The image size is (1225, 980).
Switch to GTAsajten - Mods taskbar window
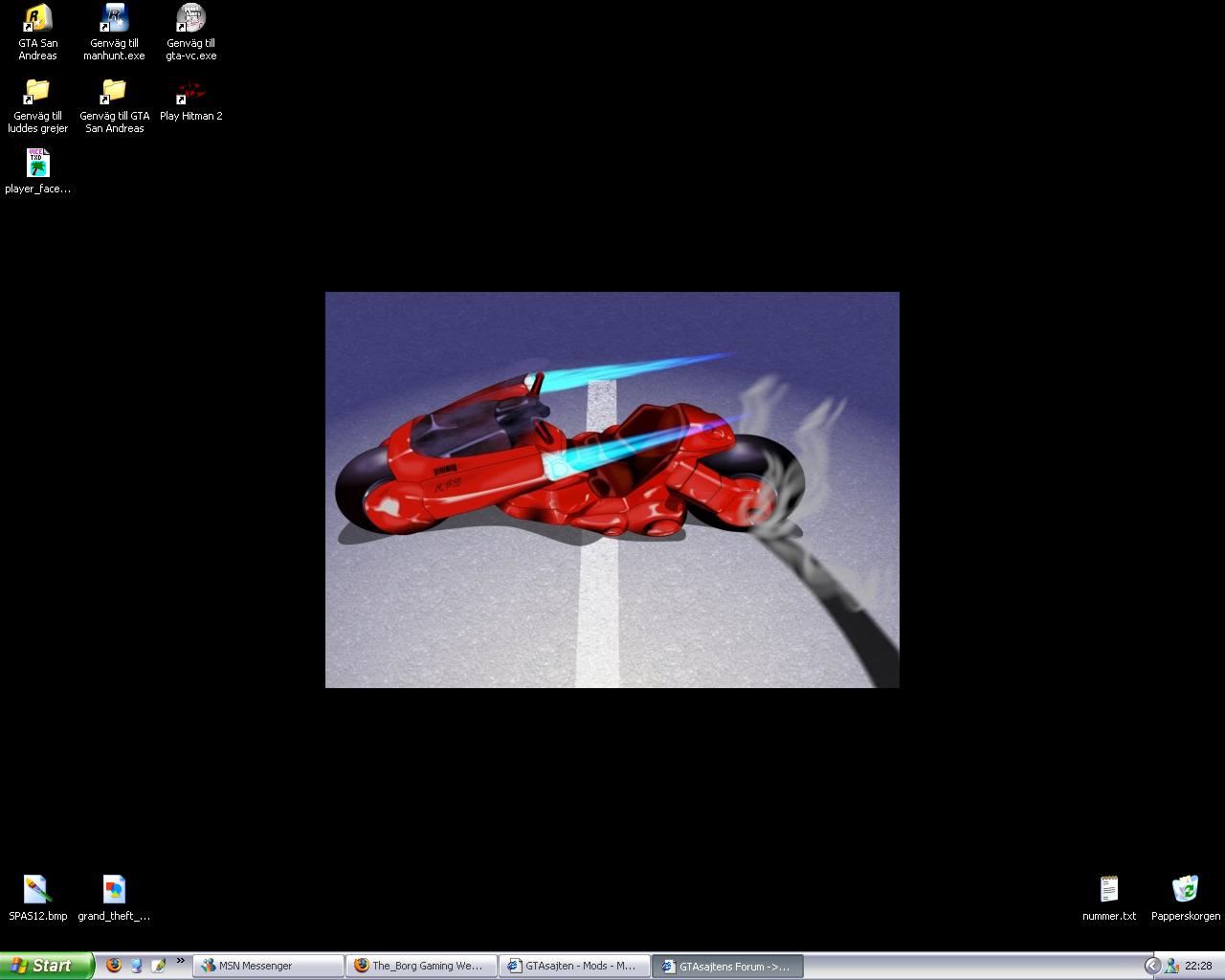click(x=574, y=967)
